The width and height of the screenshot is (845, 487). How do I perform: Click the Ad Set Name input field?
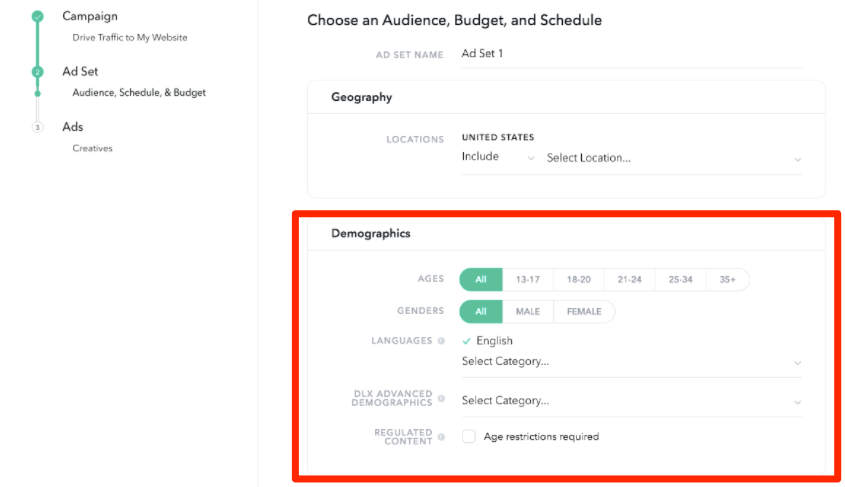click(630, 54)
